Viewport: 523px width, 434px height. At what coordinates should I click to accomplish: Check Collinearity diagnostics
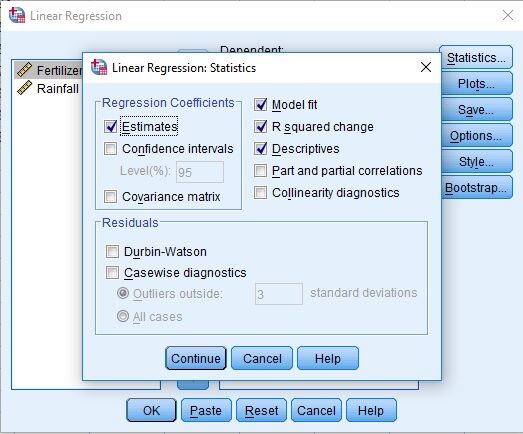[x=260, y=193]
